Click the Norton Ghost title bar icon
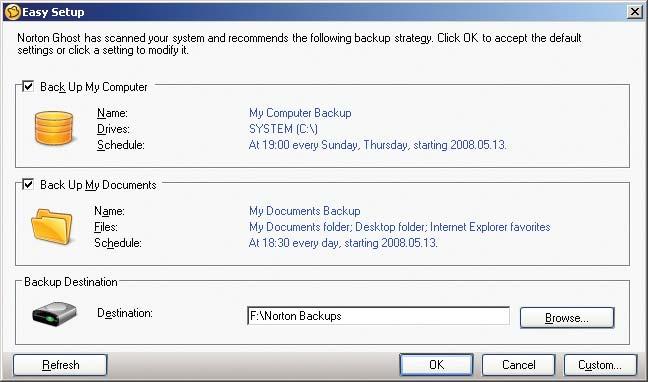The width and height of the screenshot is (648, 382). coord(12,12)
